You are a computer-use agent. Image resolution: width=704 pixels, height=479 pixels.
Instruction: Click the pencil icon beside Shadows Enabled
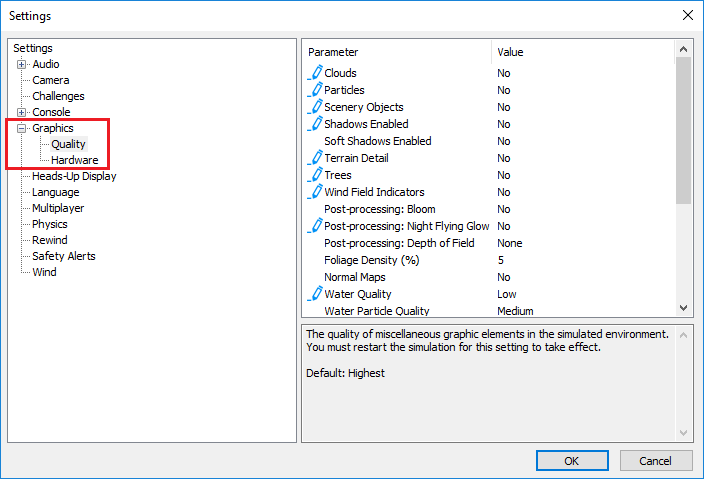pyautogui.click(x=315, y=124)
